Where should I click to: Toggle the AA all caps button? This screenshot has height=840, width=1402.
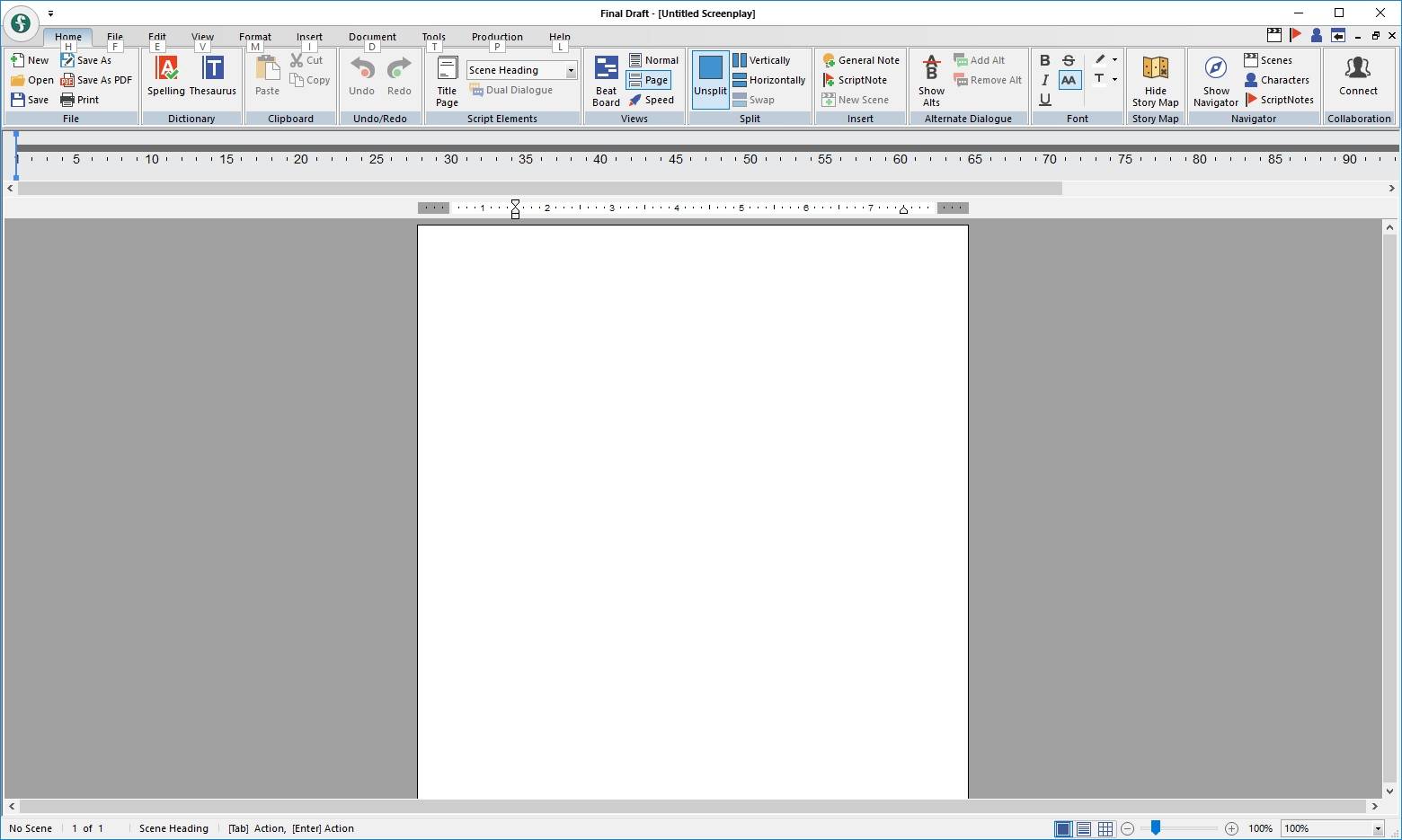(1069, 80)
